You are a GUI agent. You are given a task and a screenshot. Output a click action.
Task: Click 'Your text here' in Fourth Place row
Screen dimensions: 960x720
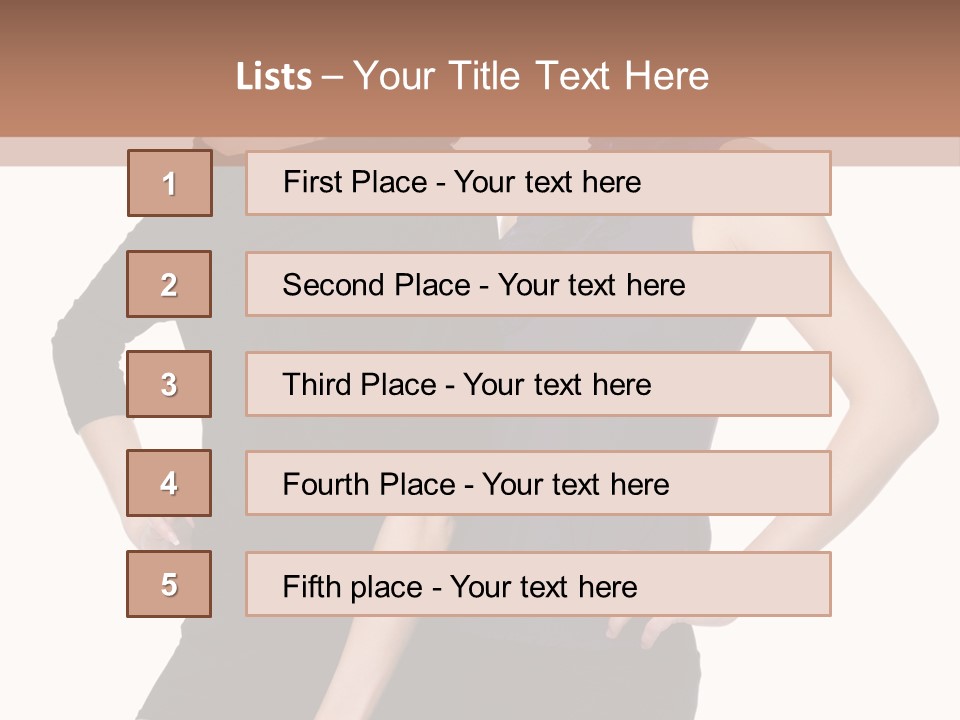pos(576,484)
